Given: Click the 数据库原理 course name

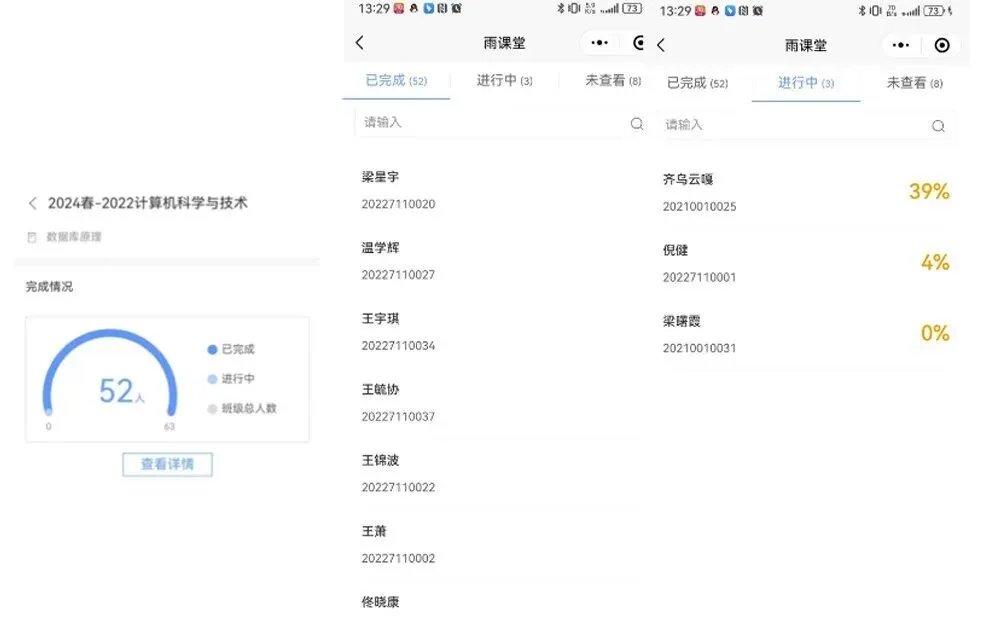Looking at the screenshot, I should (74, 237).
